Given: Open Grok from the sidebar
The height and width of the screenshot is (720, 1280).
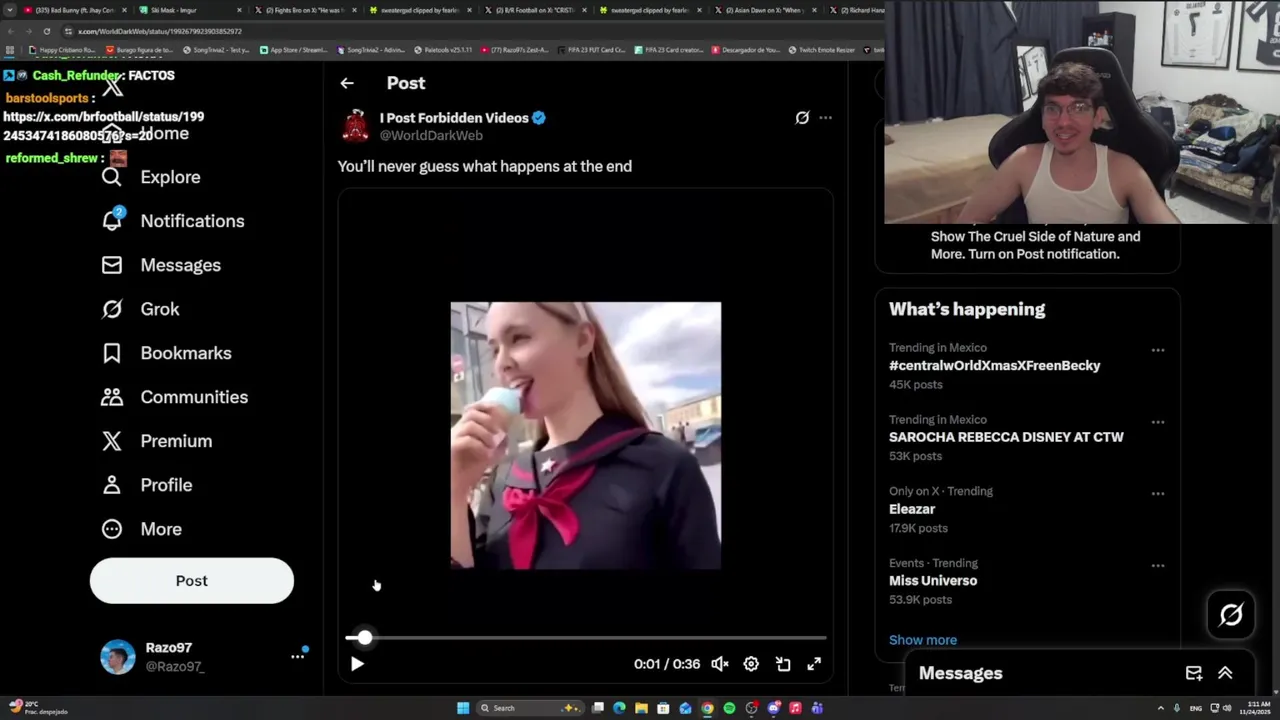Looking at the screenshot, I should point(140,309).
